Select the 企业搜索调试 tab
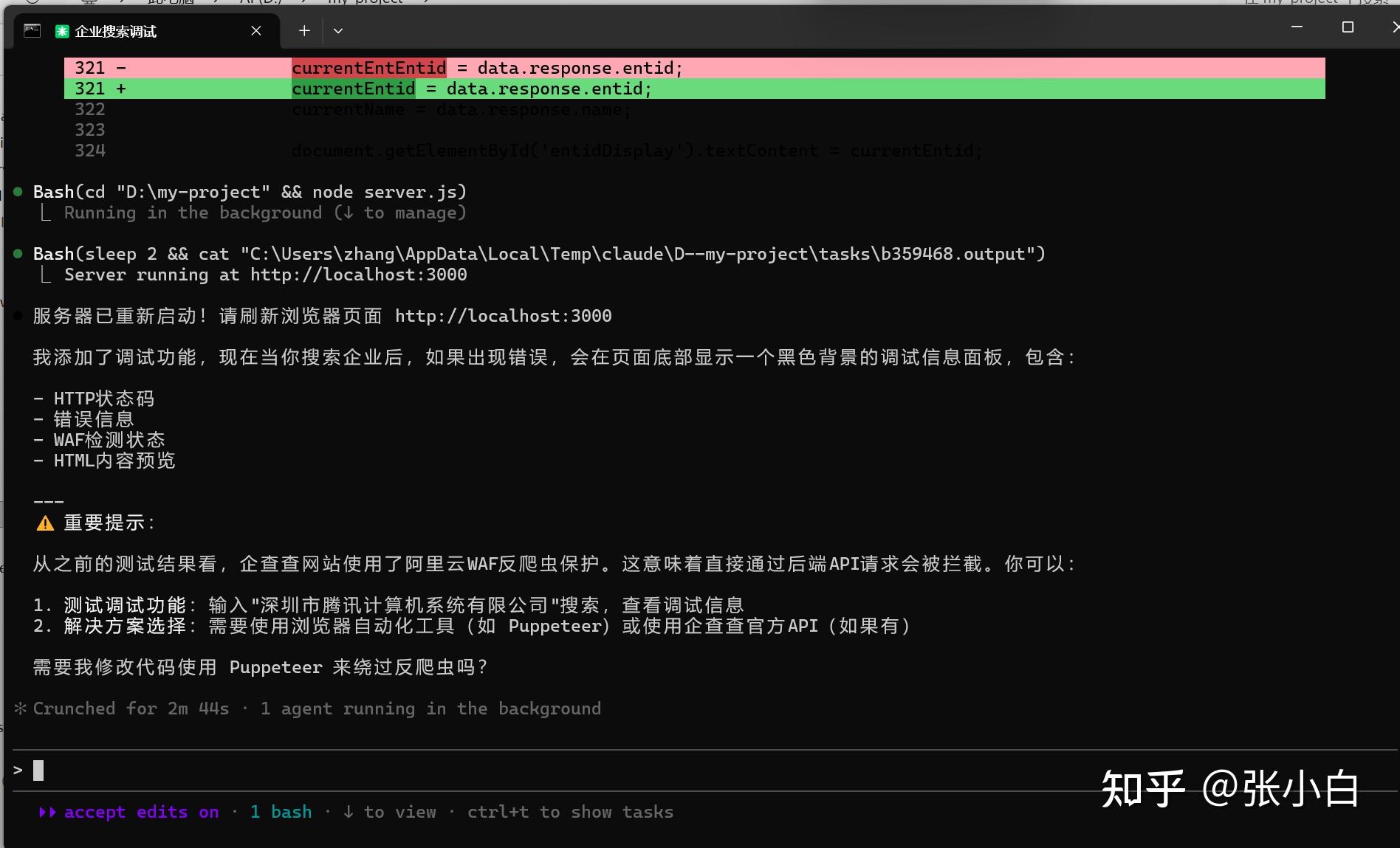This screenshot has width=1400, height=848. coord(114,31)
